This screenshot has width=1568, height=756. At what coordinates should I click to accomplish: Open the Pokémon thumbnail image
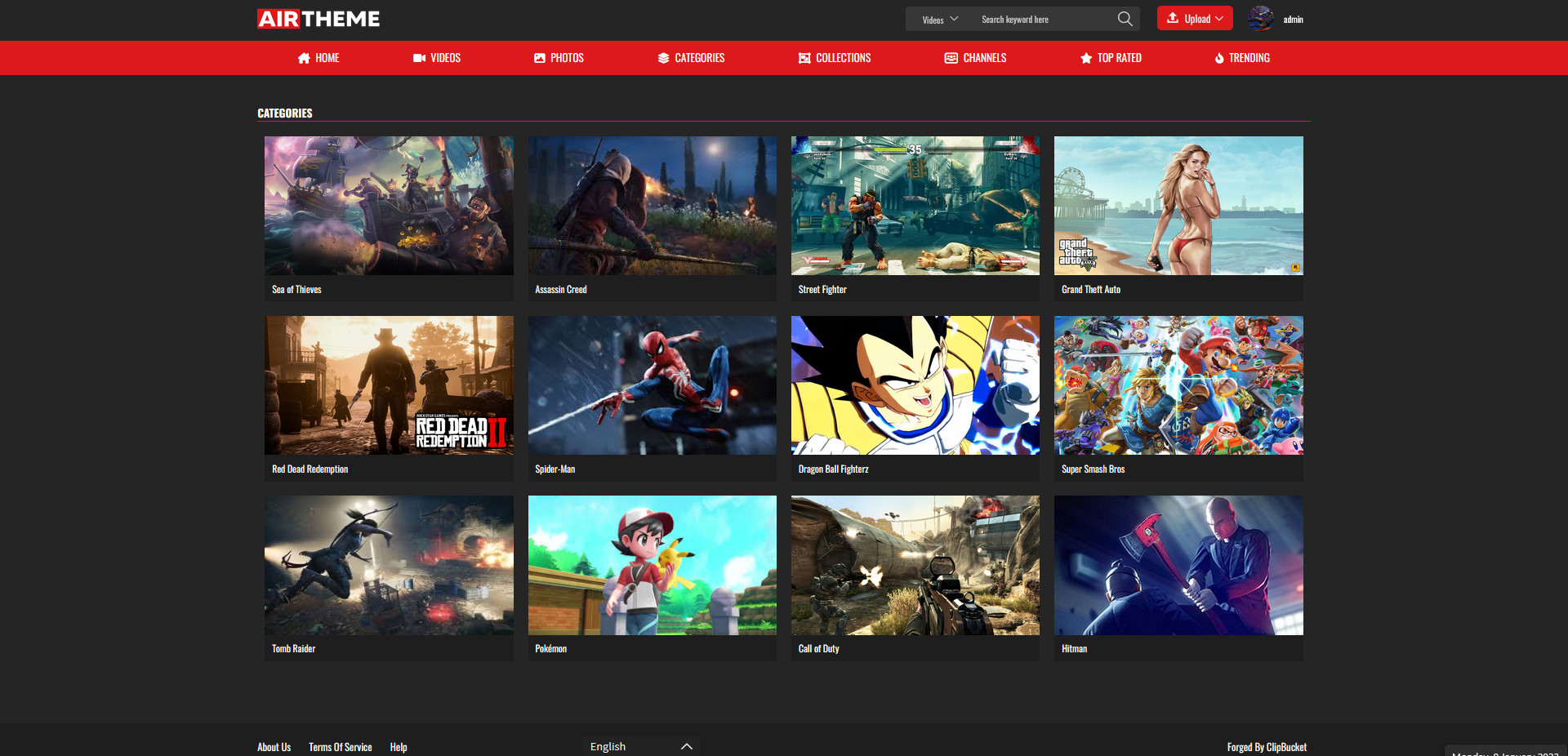point(652,565)
